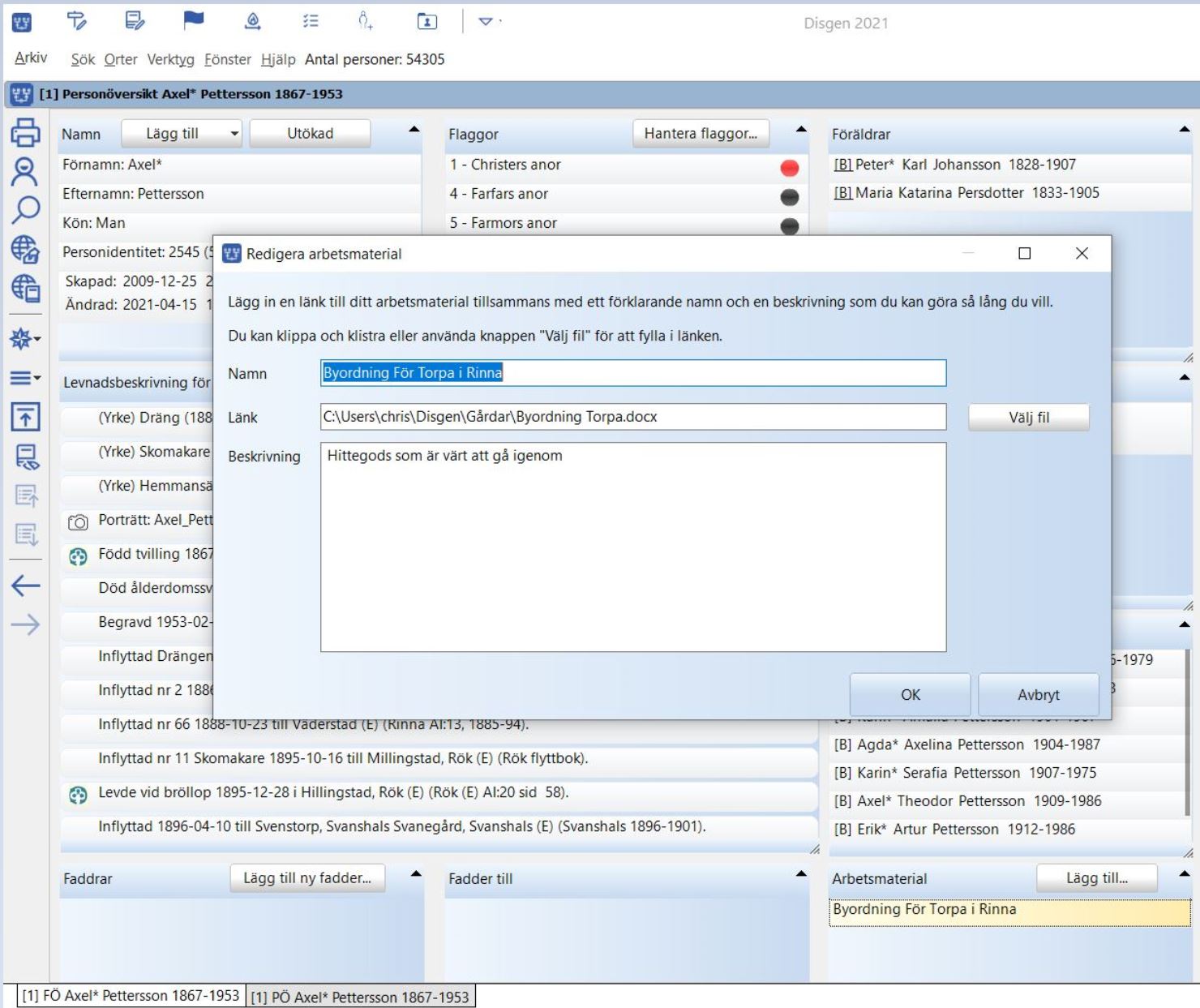Click the magnifying glass search icon in sidebar

tap(25, 210)
